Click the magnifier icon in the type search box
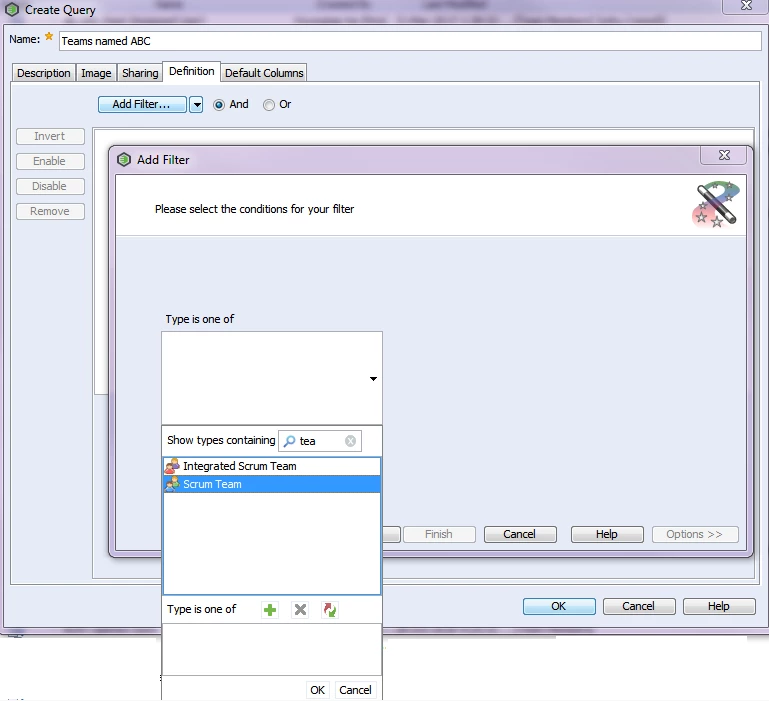The height and width of the screenshot is (701, 769). pyautogui.click(x=289, y=441)
